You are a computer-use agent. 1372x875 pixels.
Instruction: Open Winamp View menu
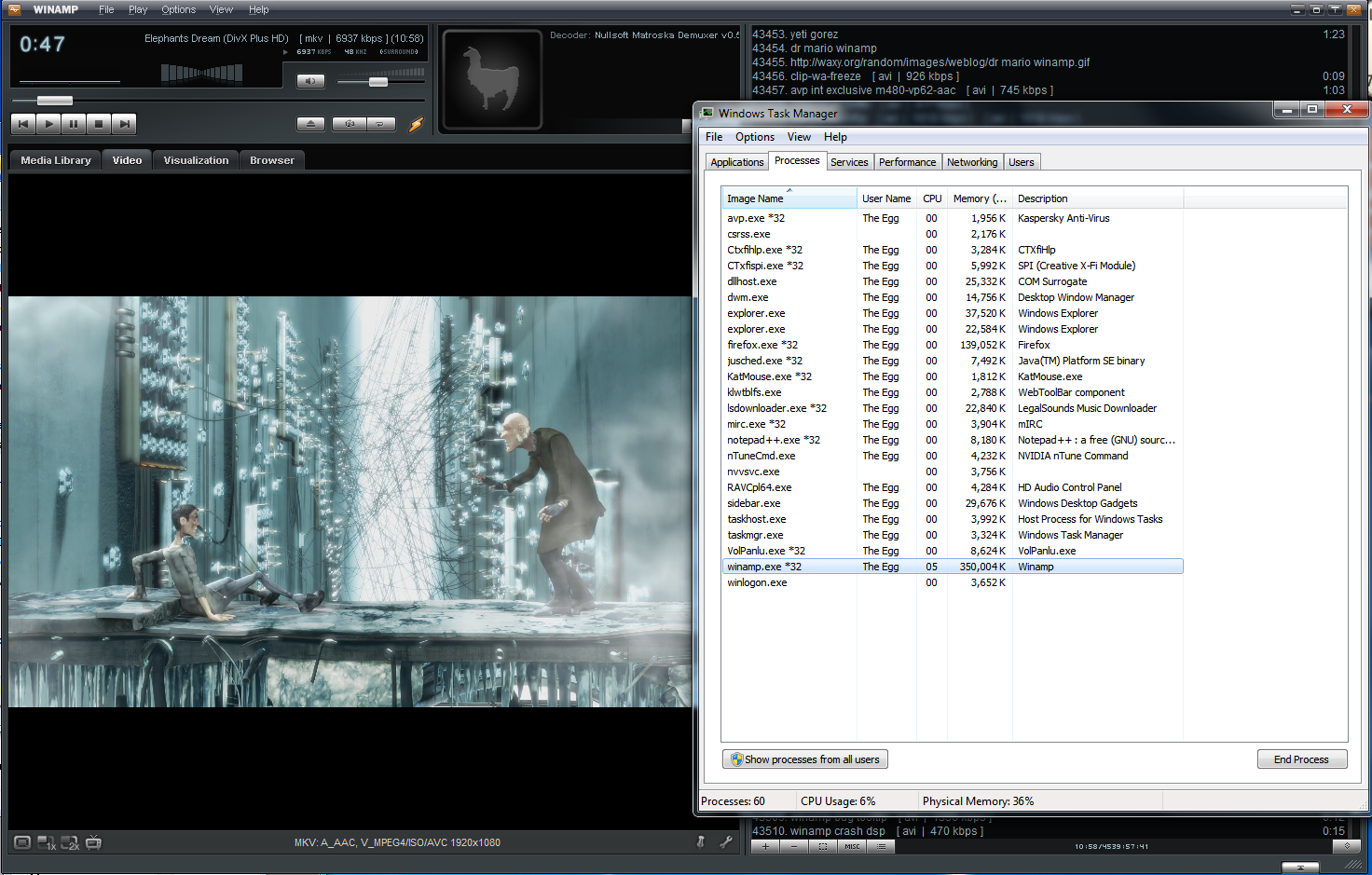tap(221, 9)
